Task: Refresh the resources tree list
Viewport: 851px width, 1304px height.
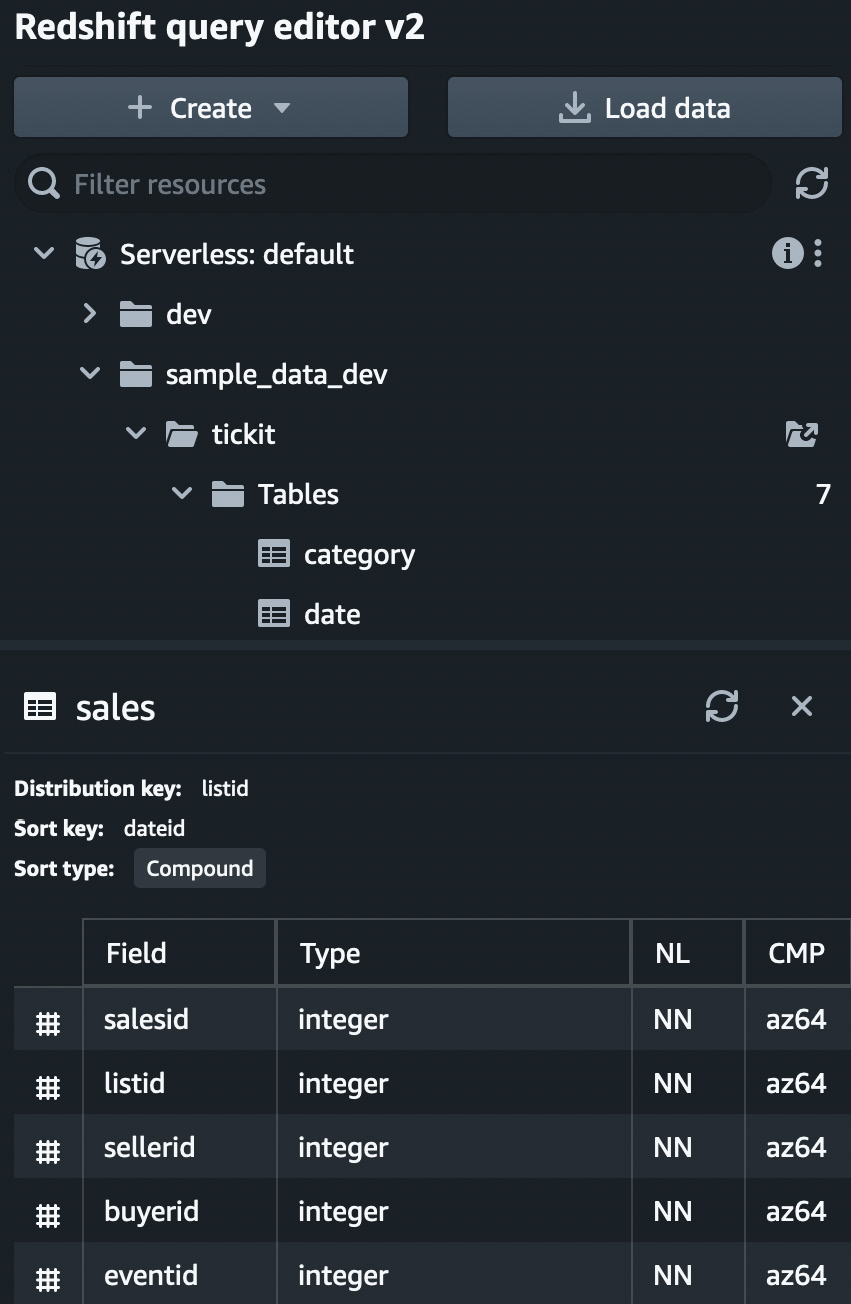Action: [x=811, y=184]
